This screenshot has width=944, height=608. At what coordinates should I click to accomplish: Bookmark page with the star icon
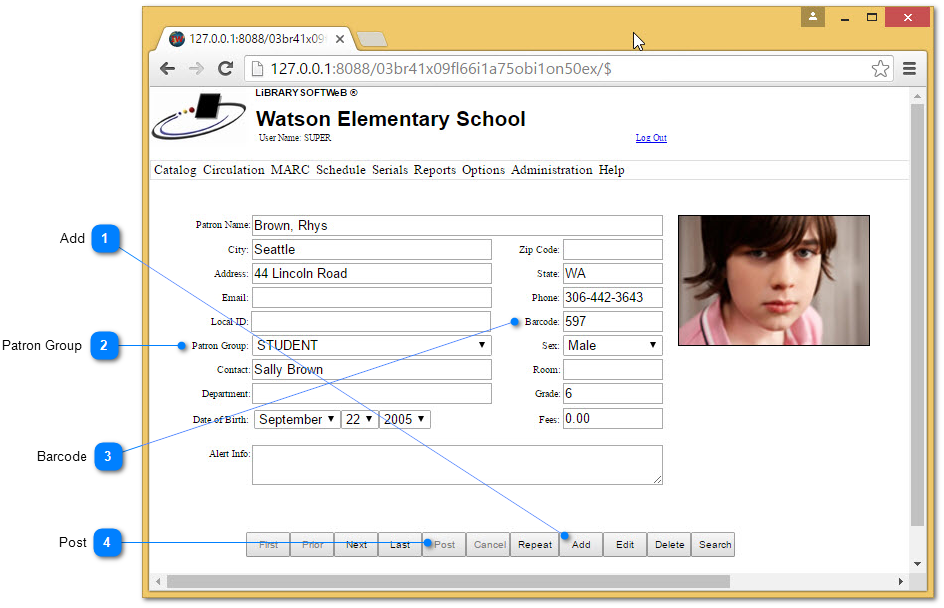coord(880,69)
